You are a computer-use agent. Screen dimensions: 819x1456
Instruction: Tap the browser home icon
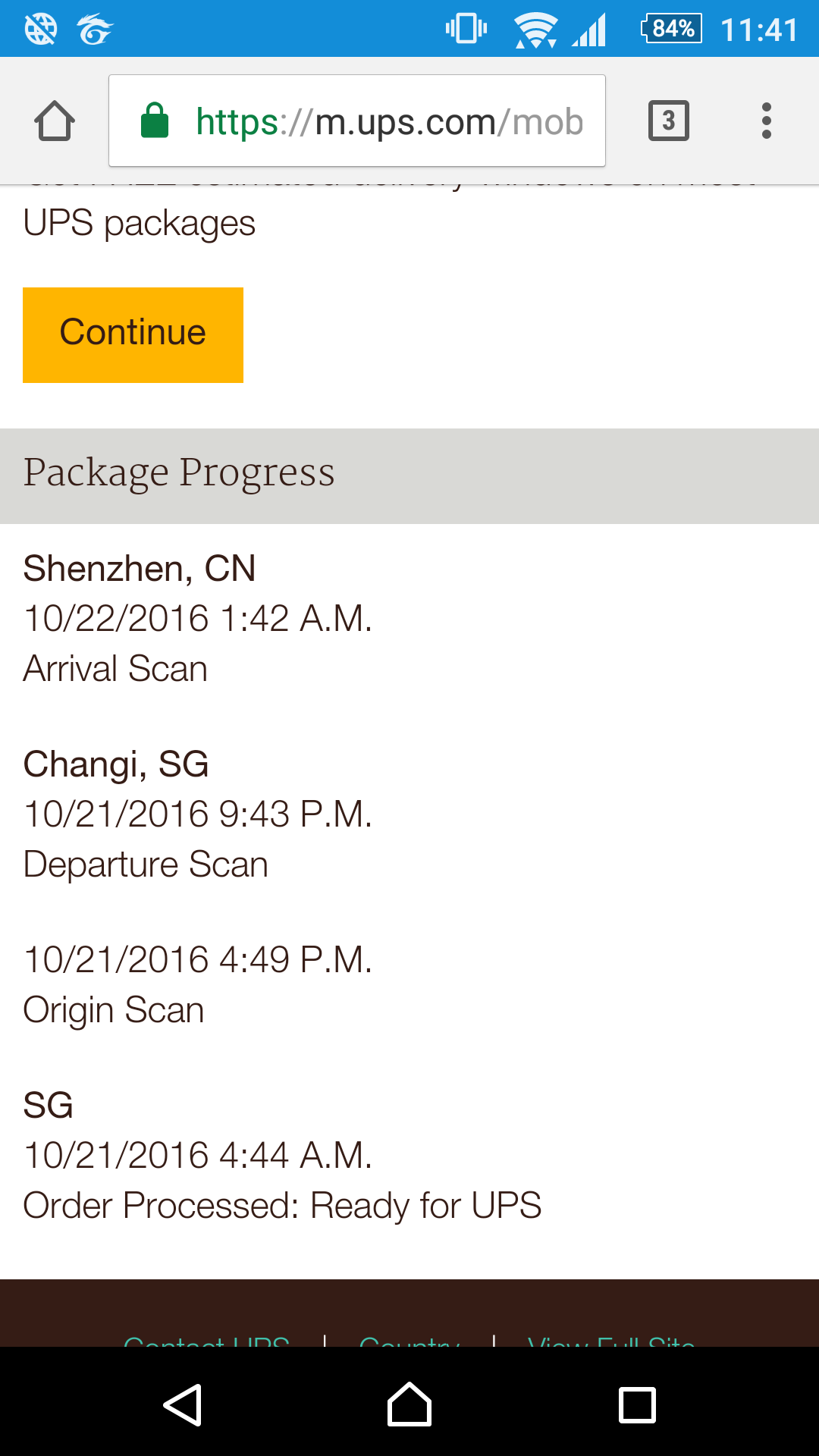[55, 121]
